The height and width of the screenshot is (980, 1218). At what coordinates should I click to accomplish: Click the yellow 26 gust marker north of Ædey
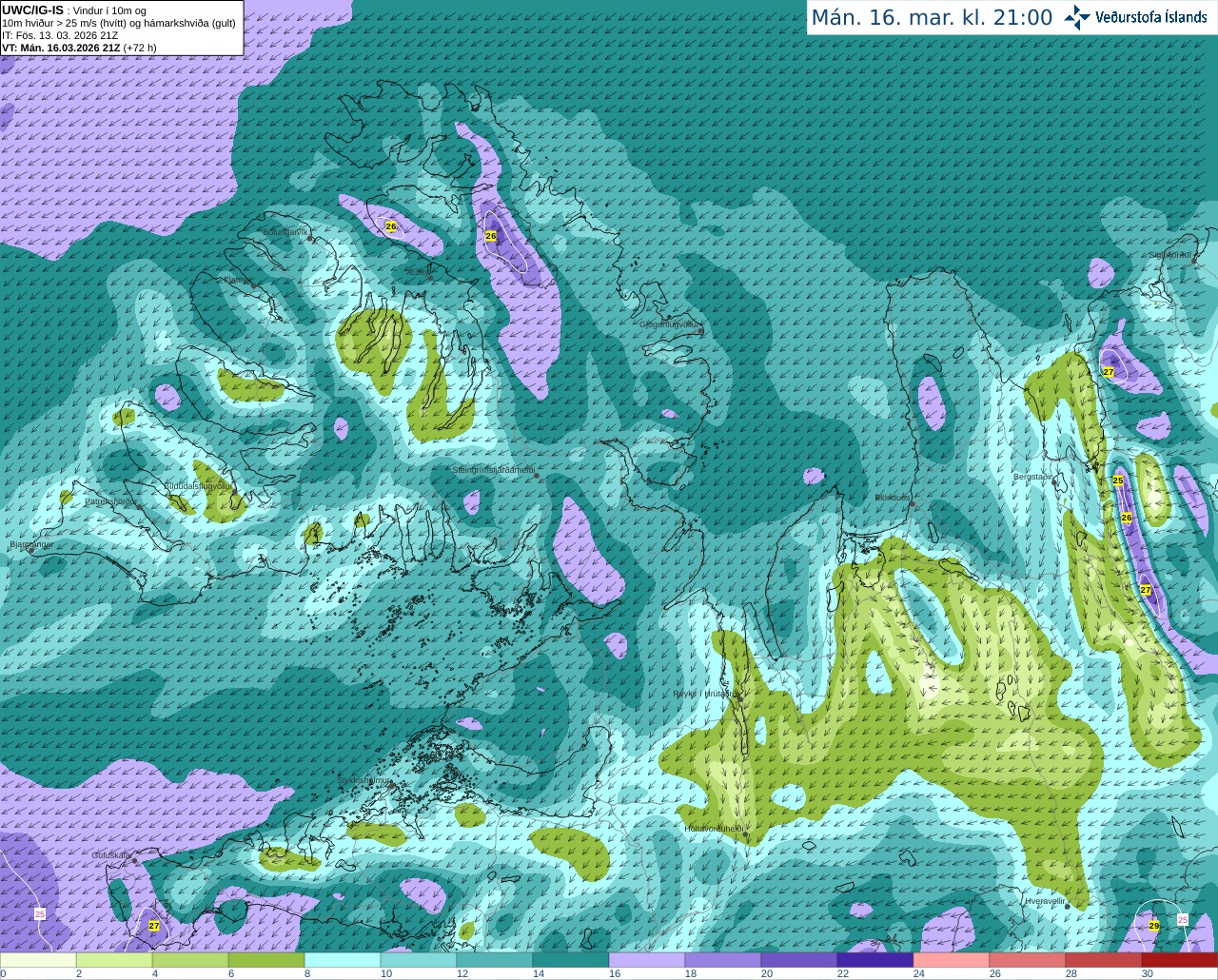coord(390,226)
